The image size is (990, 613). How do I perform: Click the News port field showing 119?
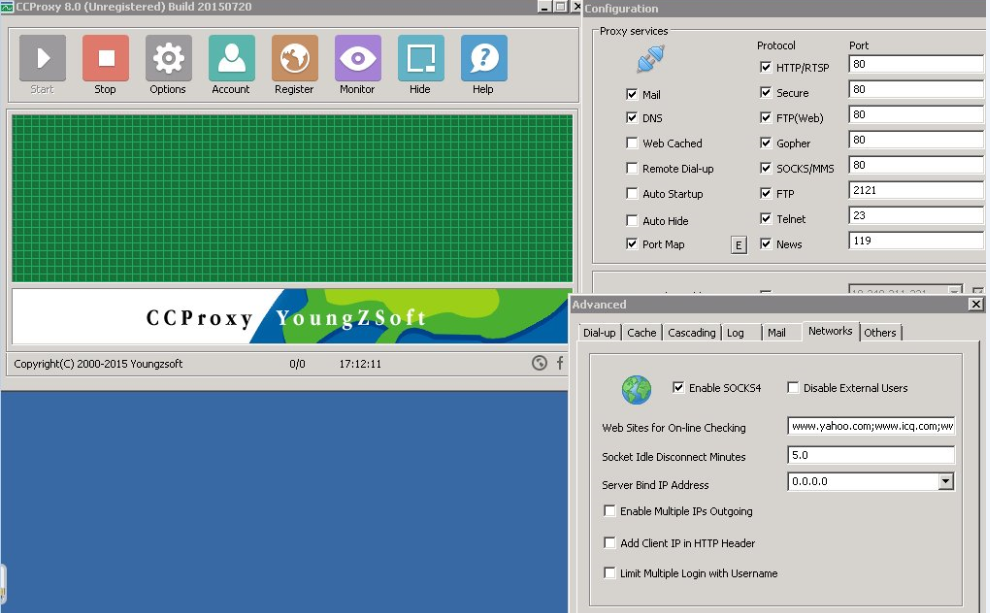click(916, 241)
